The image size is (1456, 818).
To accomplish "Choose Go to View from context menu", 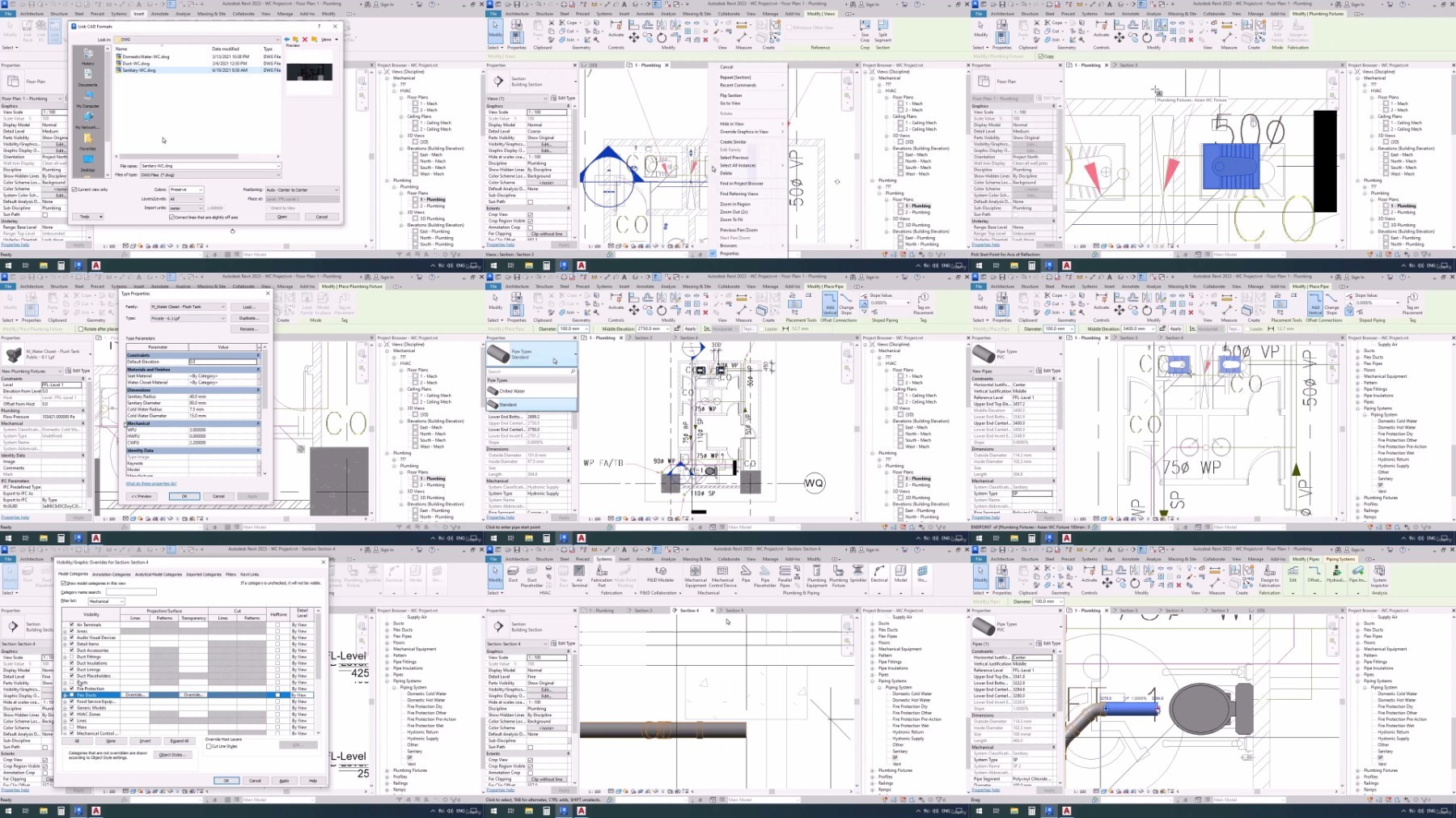I will point(730,103).
